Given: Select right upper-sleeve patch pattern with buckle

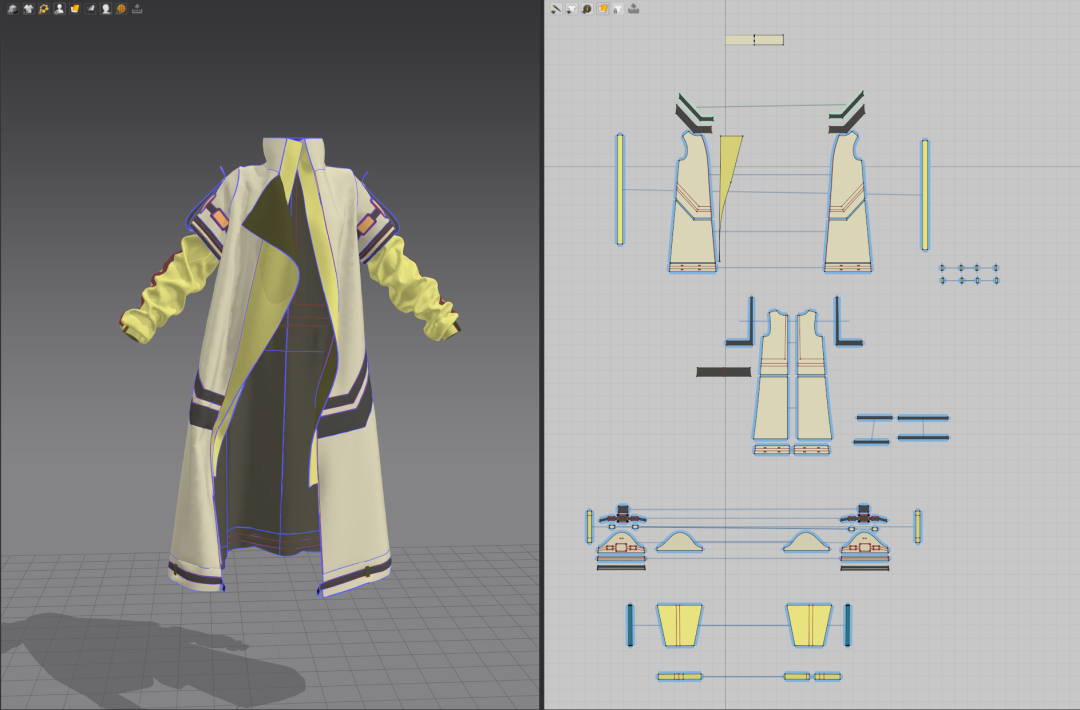Looking at the screenshot, I should [865, 545].
